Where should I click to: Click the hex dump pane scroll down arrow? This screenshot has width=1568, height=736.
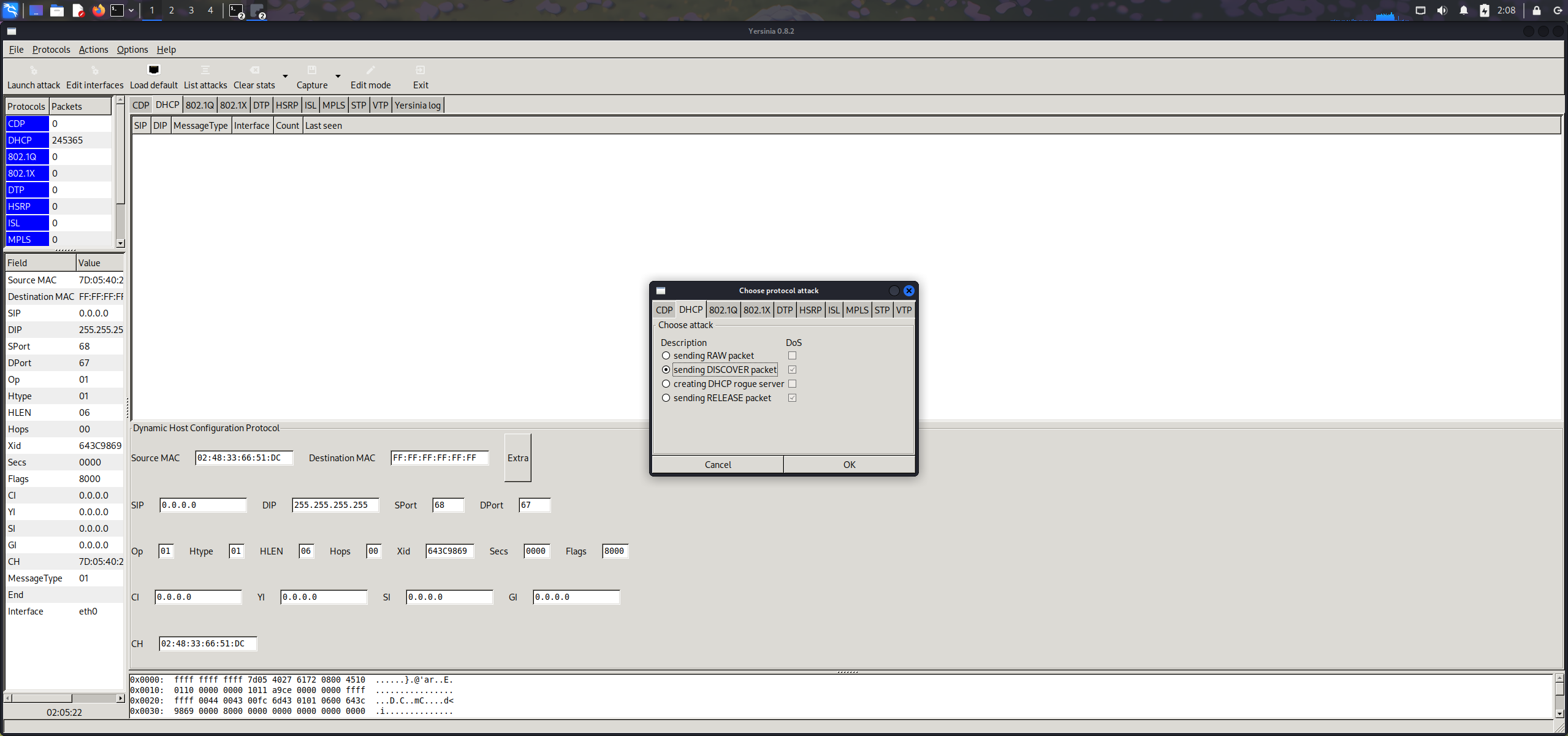[1560, 713]
